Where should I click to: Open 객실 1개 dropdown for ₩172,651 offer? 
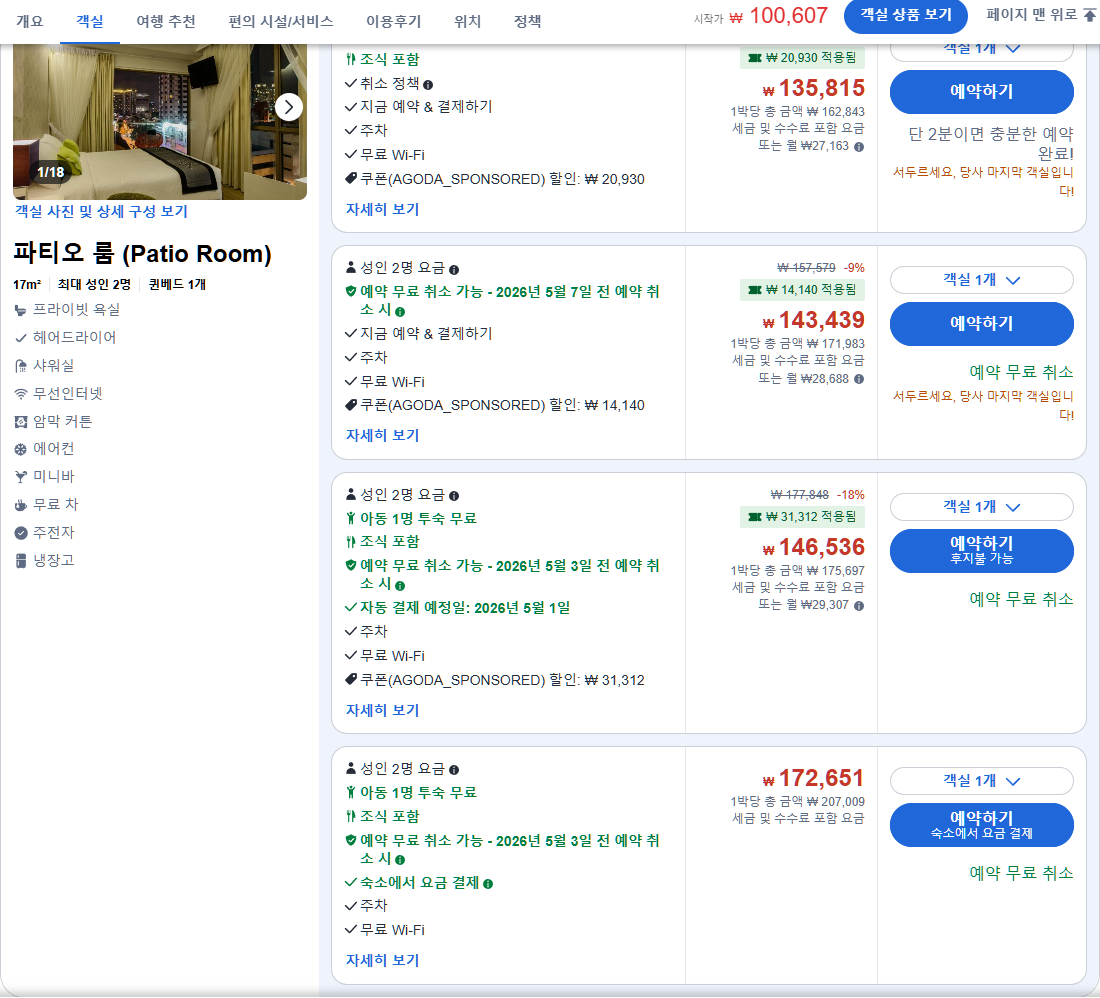tap(981, 781)
